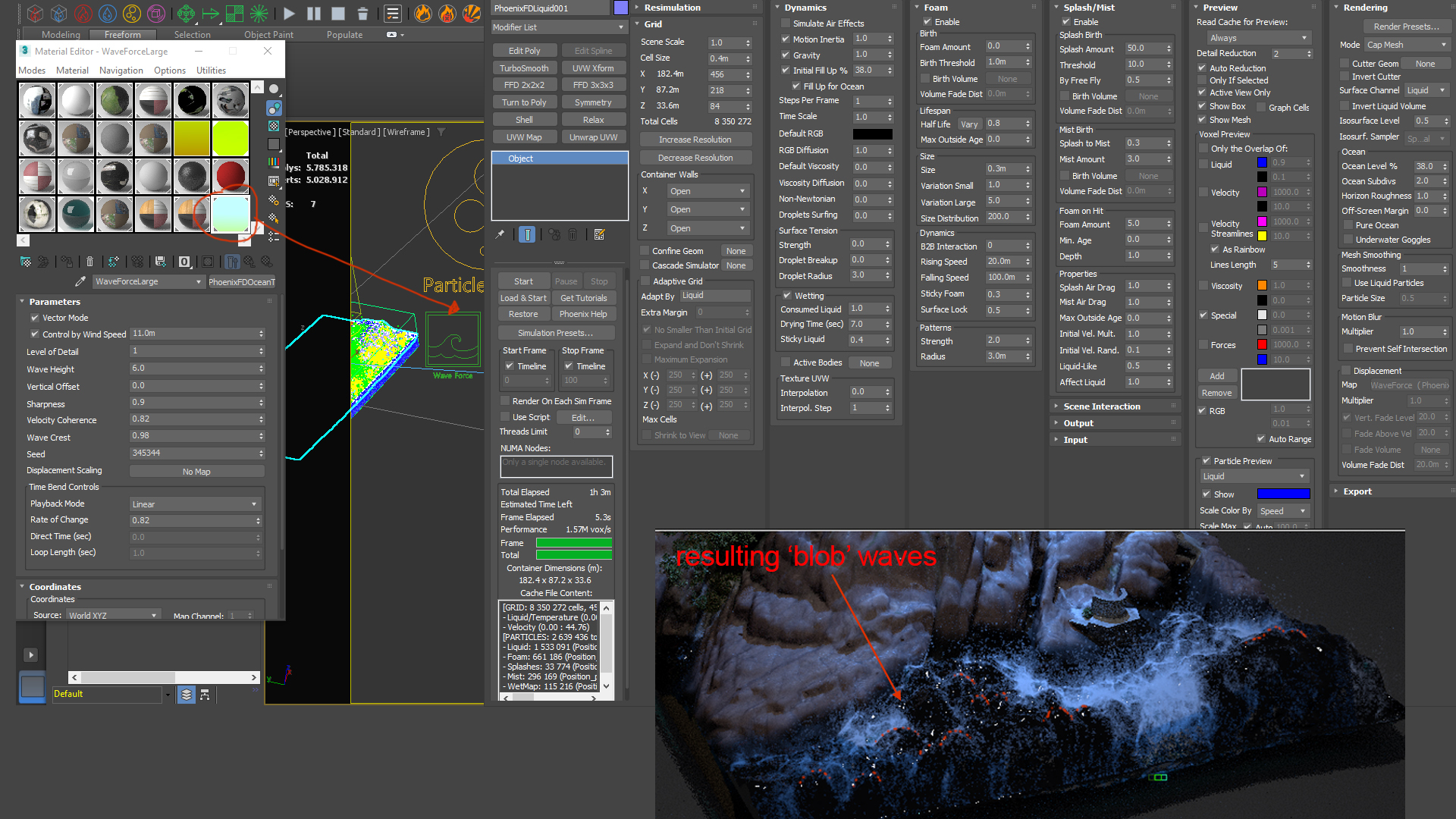Image resolution: width=1456 pixels, height=819 pixels.
Task: Click the Load & Start button
Action: click(523, 298)
